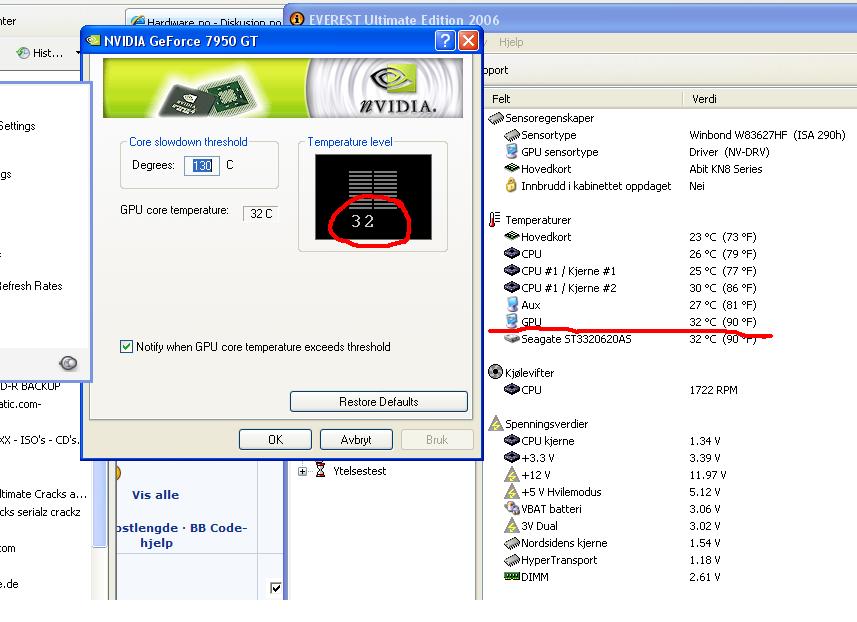
Task: Click the GPU sensortype monitor icon
Action: [512, 151]
